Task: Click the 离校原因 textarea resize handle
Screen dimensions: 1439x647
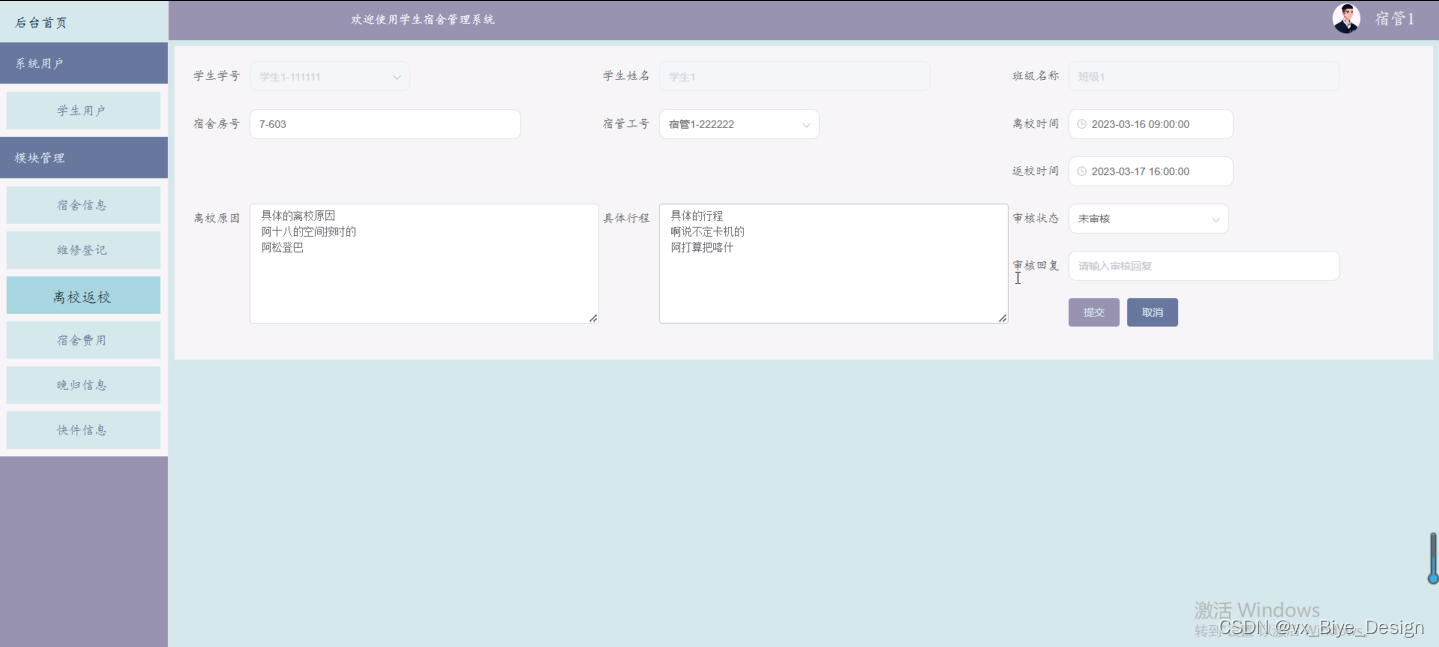Action: pos(593,318)
